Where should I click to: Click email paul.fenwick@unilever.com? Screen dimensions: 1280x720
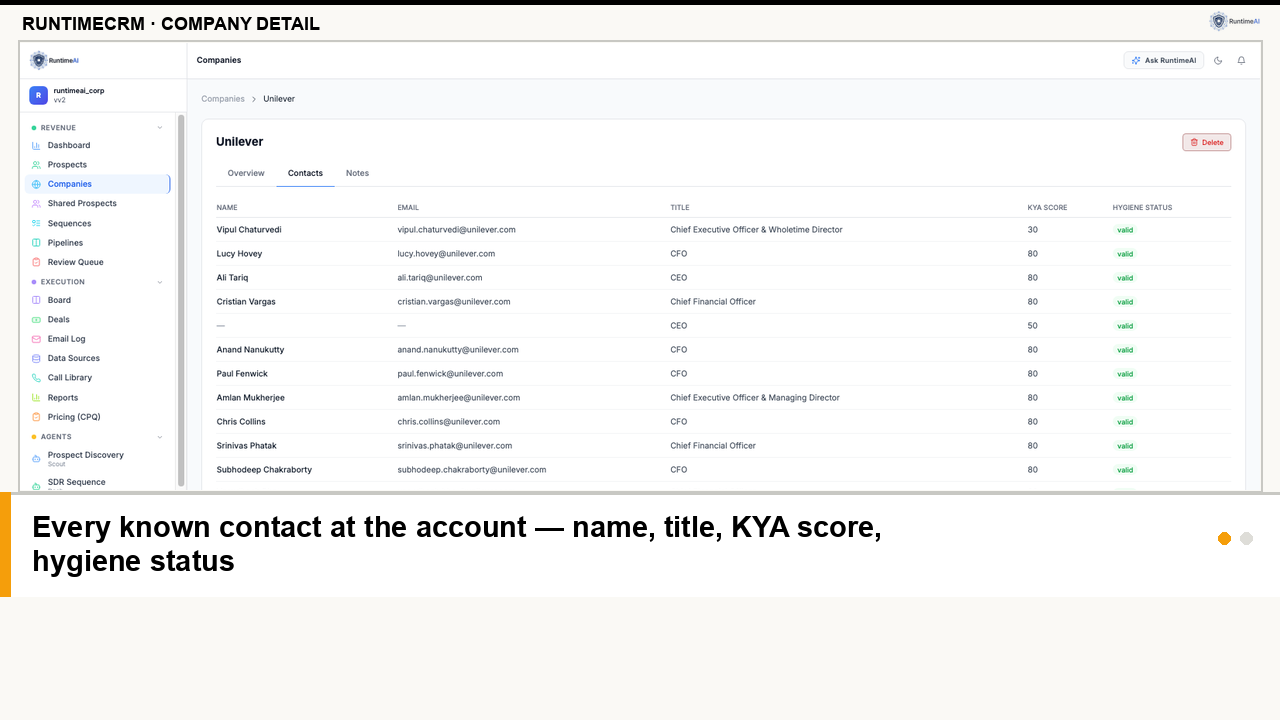pos(450,374)
